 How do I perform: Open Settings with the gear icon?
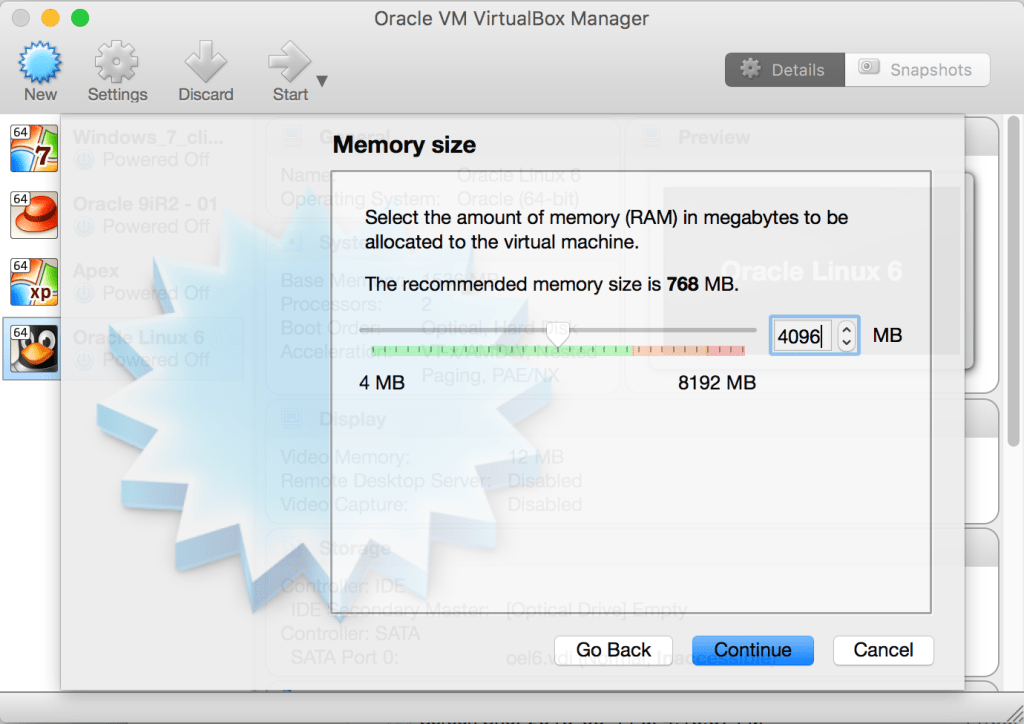(116, 61)
